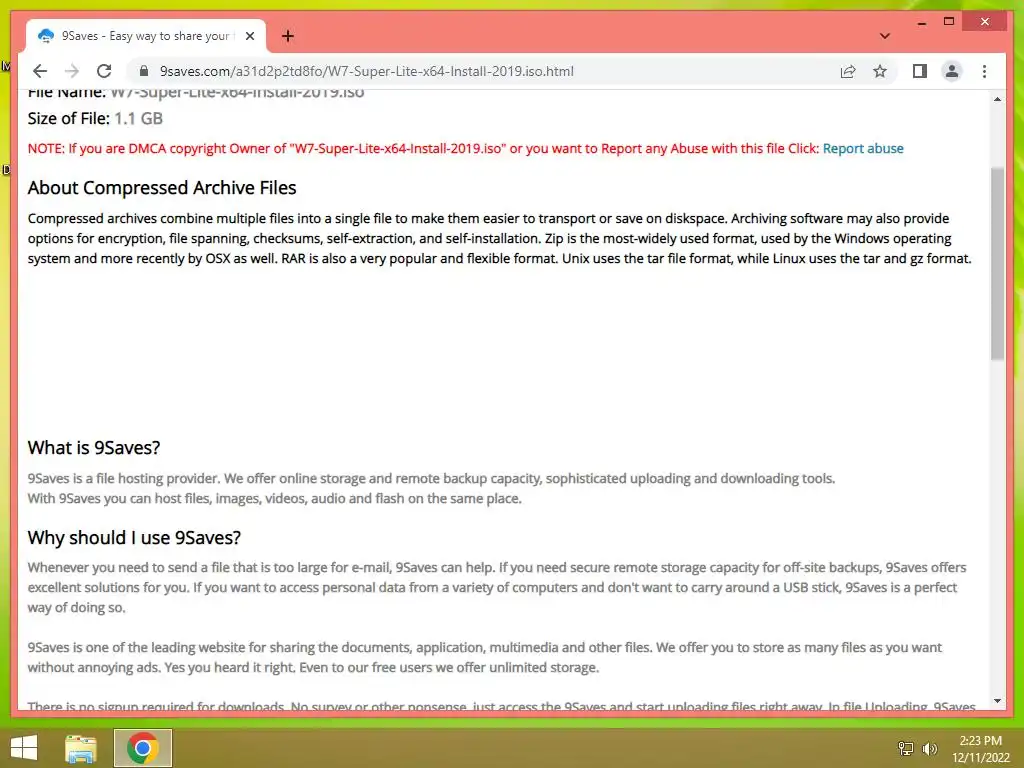Close the 9Saves tab

[249, 36]
